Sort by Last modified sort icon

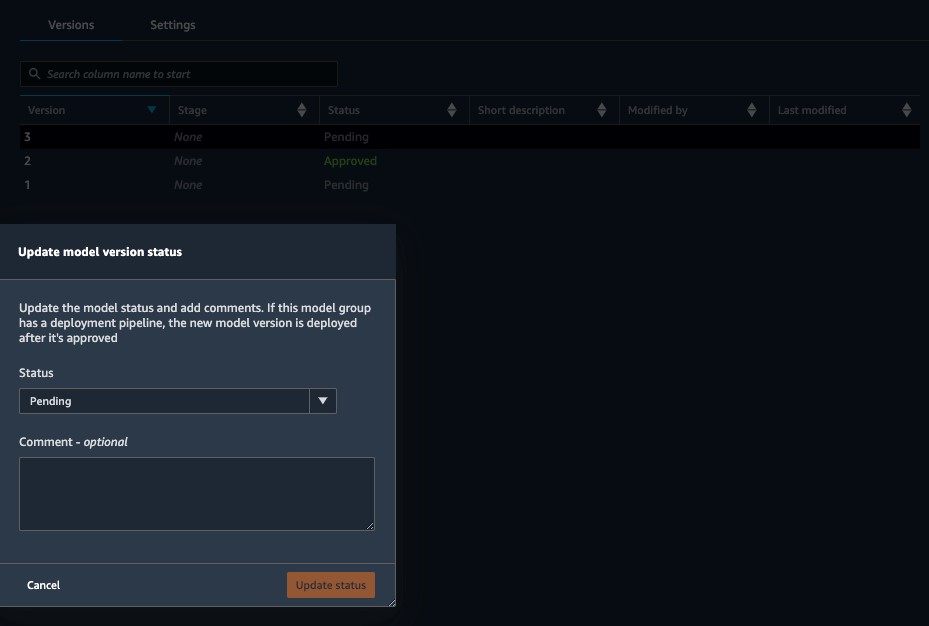(x=906, y=110)
